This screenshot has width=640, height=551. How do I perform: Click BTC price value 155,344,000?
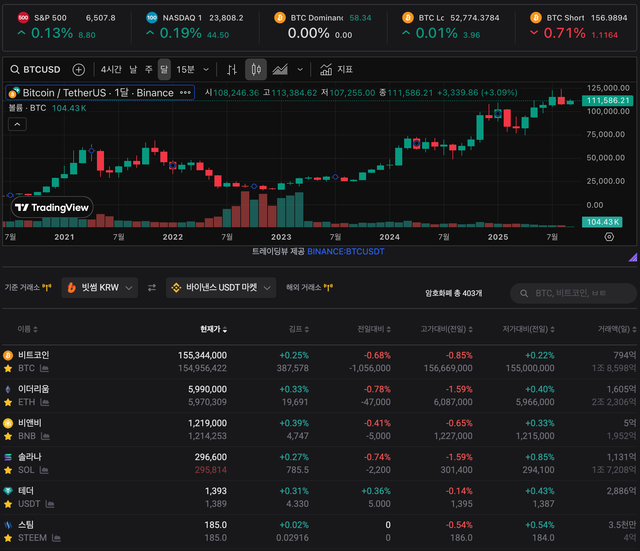click(x=202, y=355)
